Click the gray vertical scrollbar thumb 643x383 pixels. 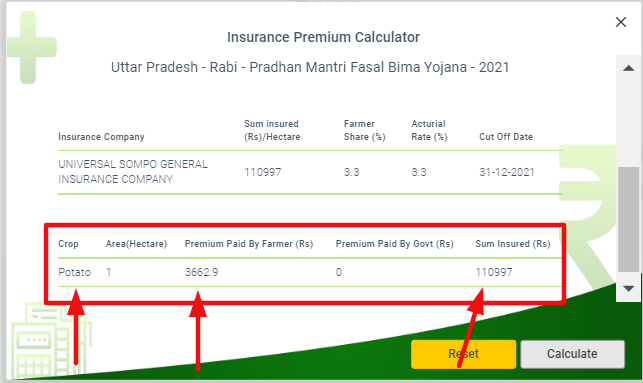(629, 219)
